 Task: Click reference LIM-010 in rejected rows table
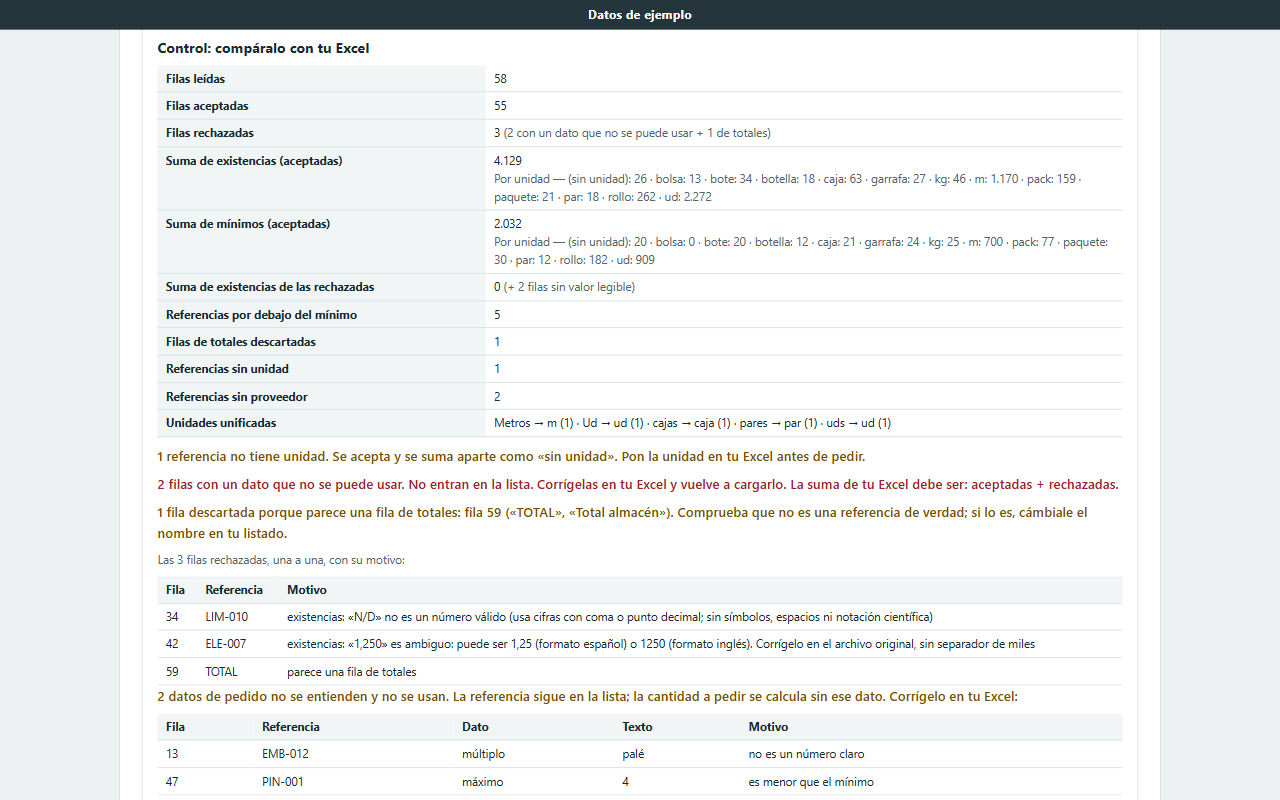click(226, 617)
